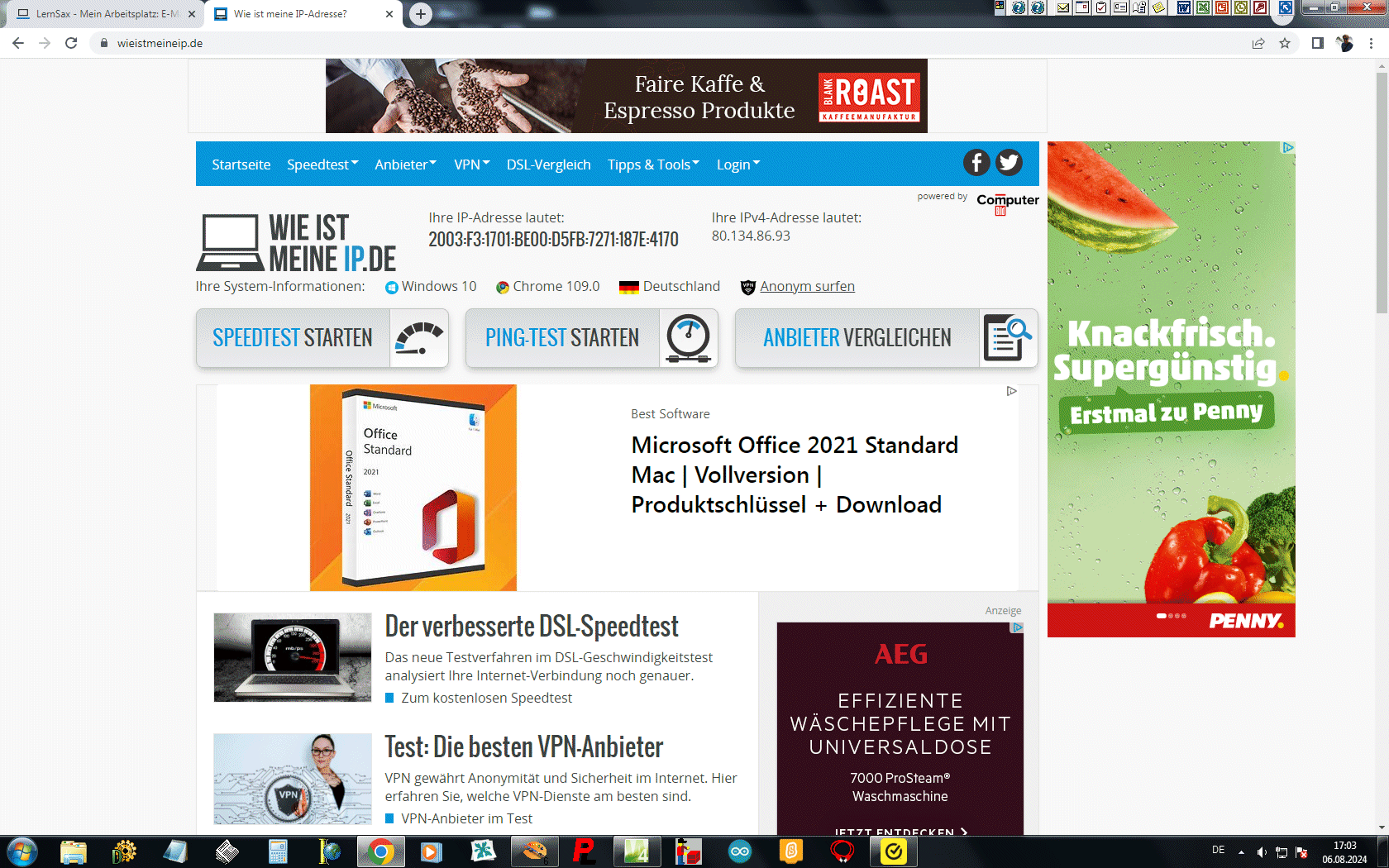Click the taskbar clock showing 17:03

click(x=1344, y=851)
